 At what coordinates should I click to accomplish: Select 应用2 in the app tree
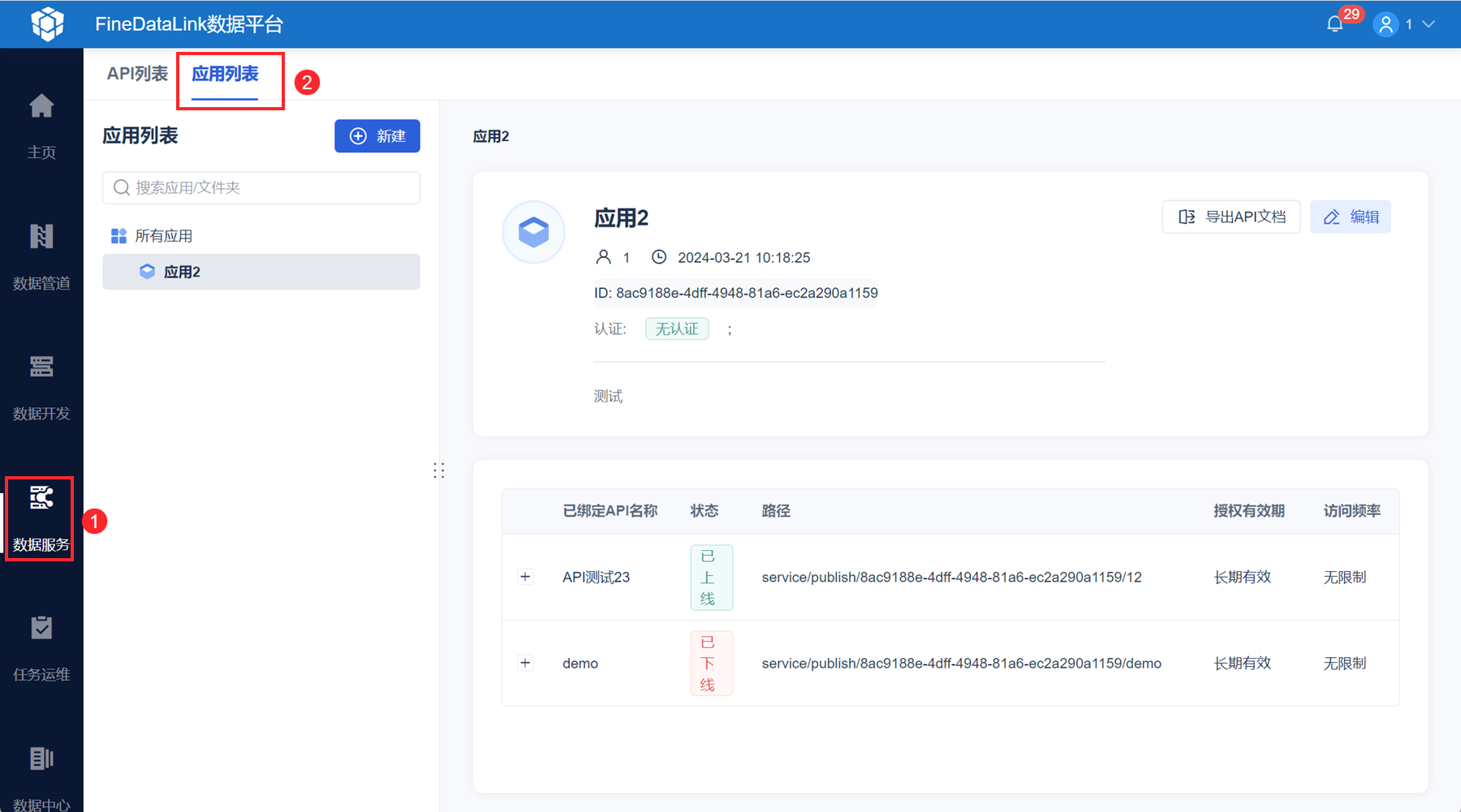[x=261, y=272]
